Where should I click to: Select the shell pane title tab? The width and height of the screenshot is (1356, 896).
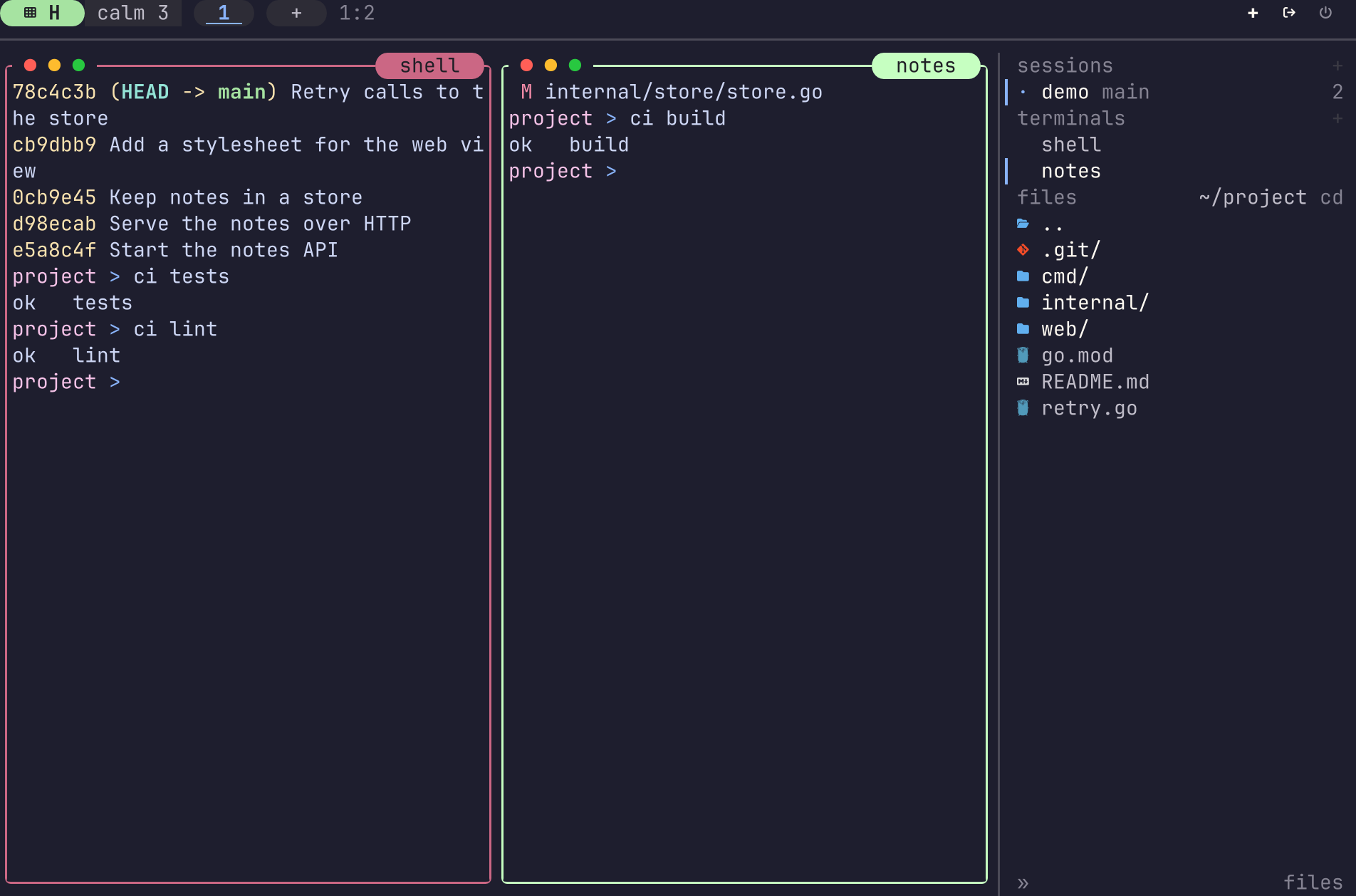(x=429, y=66)
